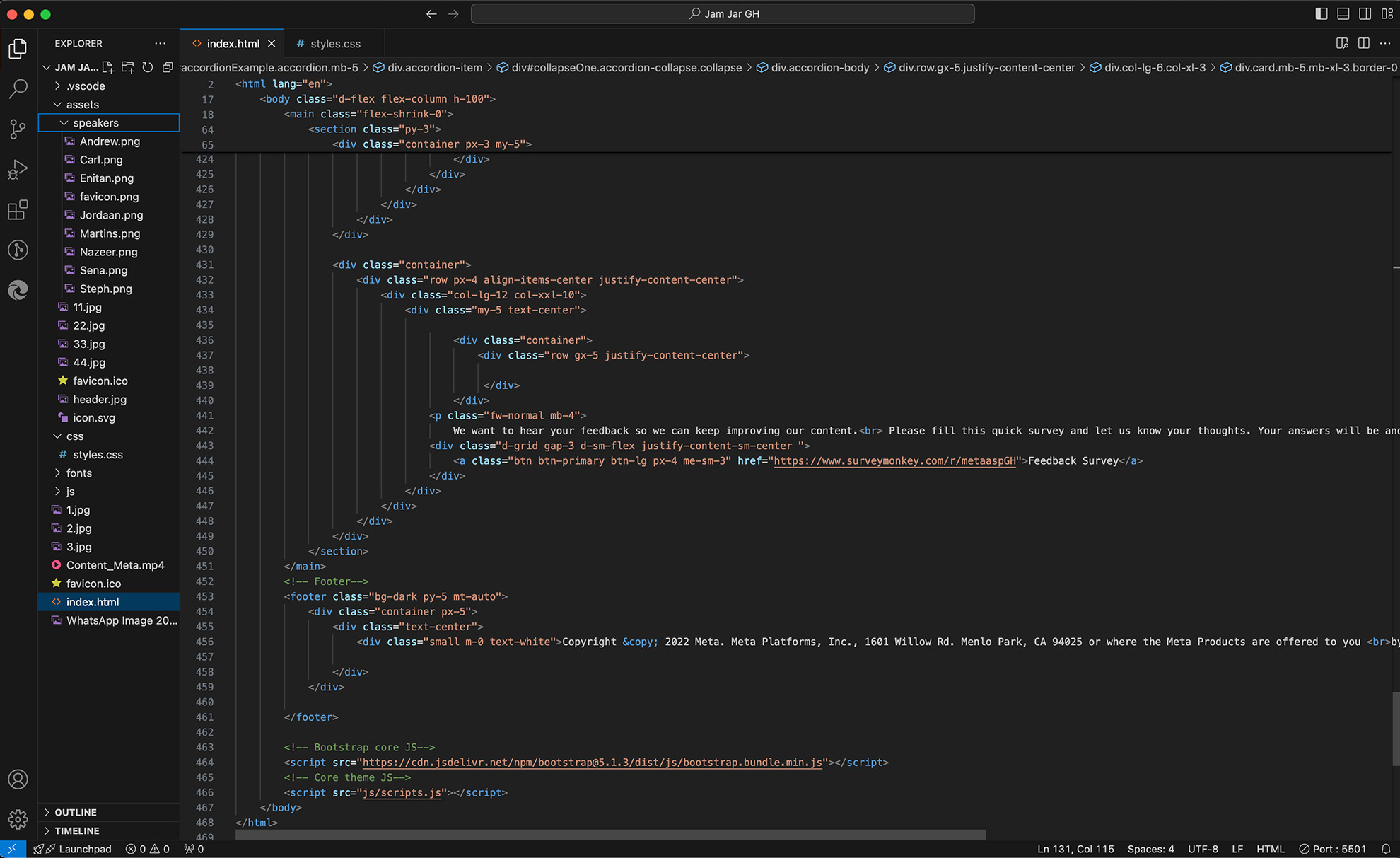Click the ports forwarded indicator
Image resolution: width=1400 pixels, height=858 pixels.
pos(194,849)
